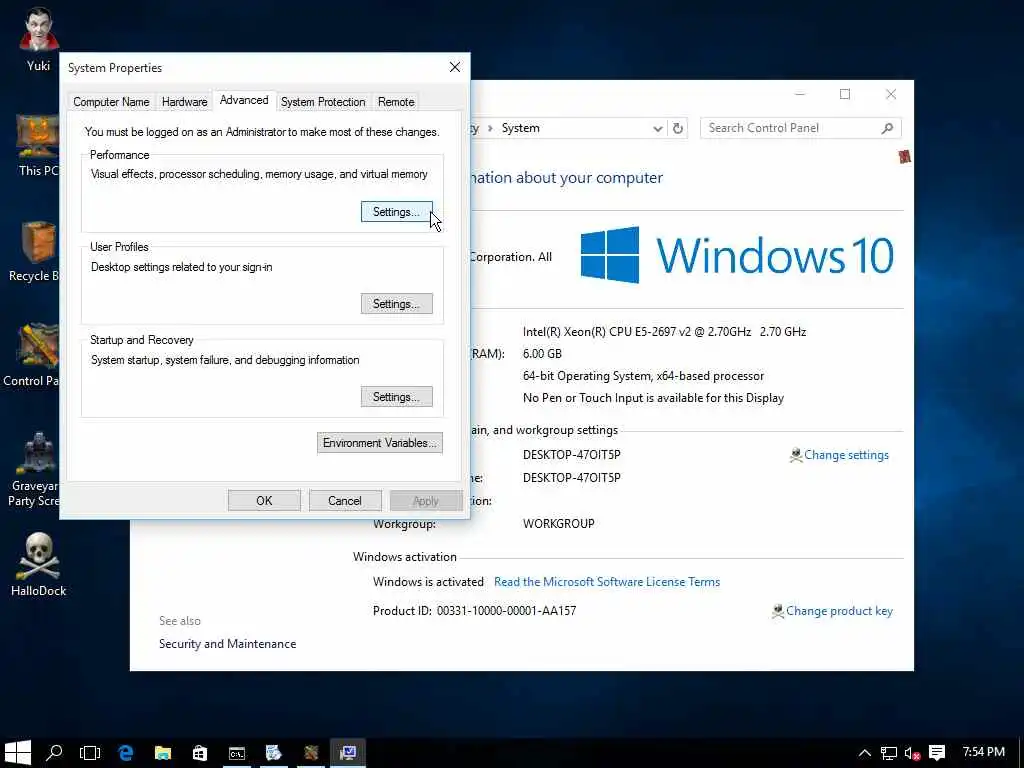The width and height of the screenshot is (1024, 768).
Task: Close the System Properties dialog
Action: [455, 67]
